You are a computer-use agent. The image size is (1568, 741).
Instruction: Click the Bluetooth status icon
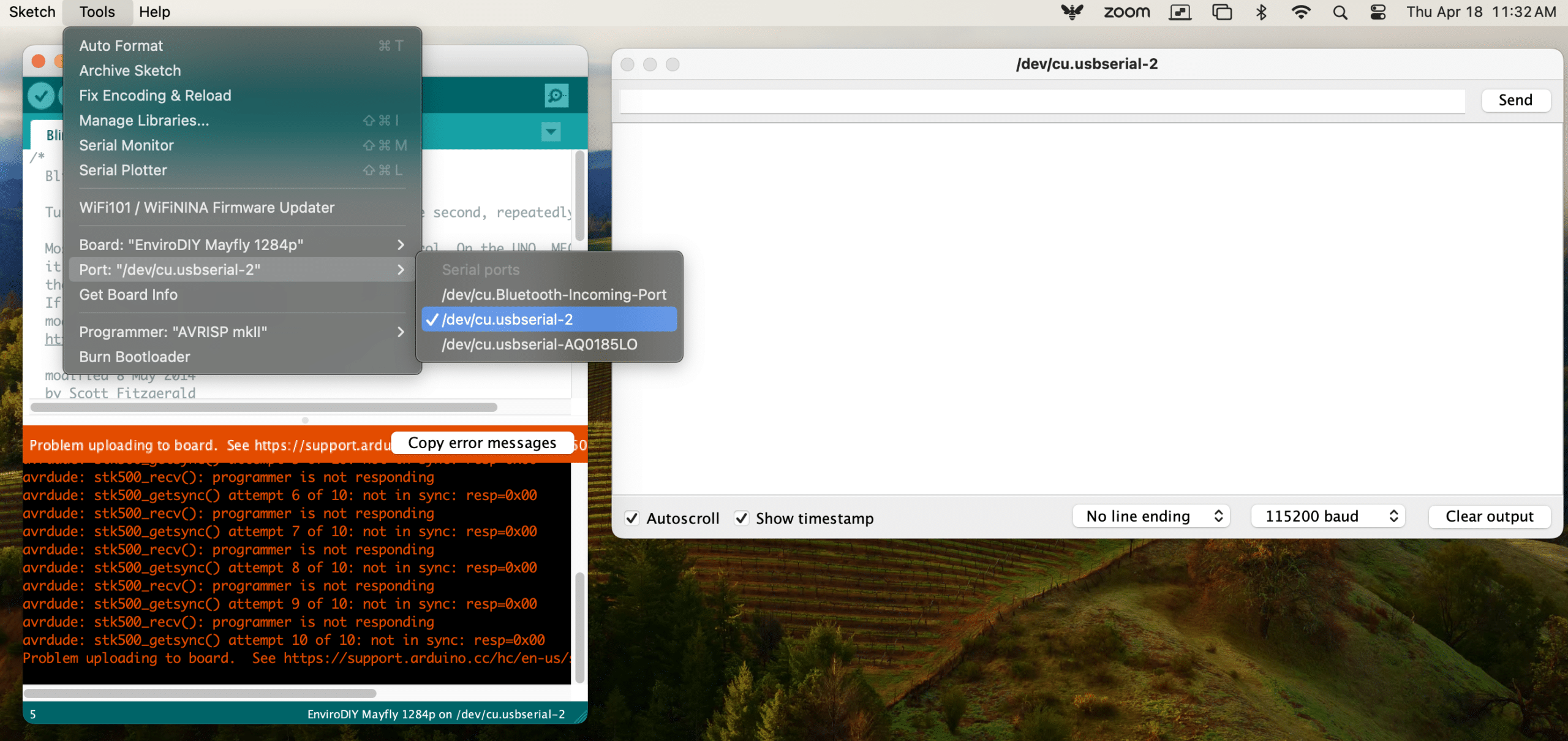coord(1261,12)
